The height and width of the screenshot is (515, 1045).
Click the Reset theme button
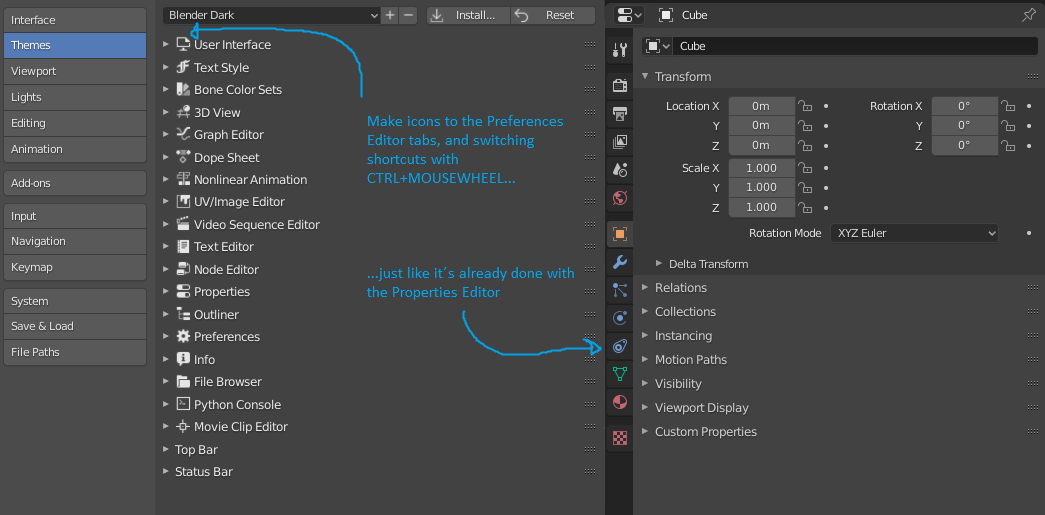553,15
